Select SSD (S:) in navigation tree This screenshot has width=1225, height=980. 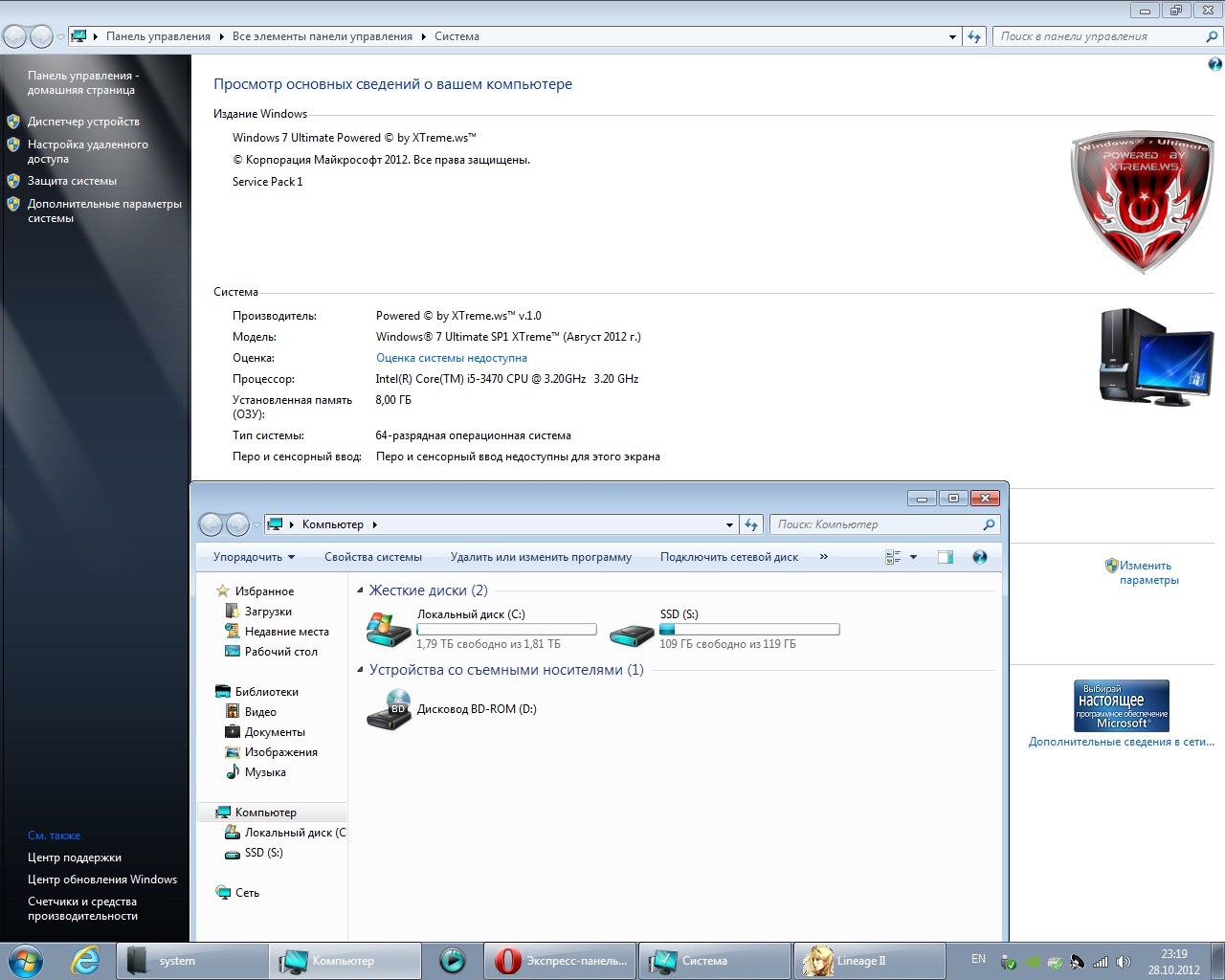[x=263, y=853]
